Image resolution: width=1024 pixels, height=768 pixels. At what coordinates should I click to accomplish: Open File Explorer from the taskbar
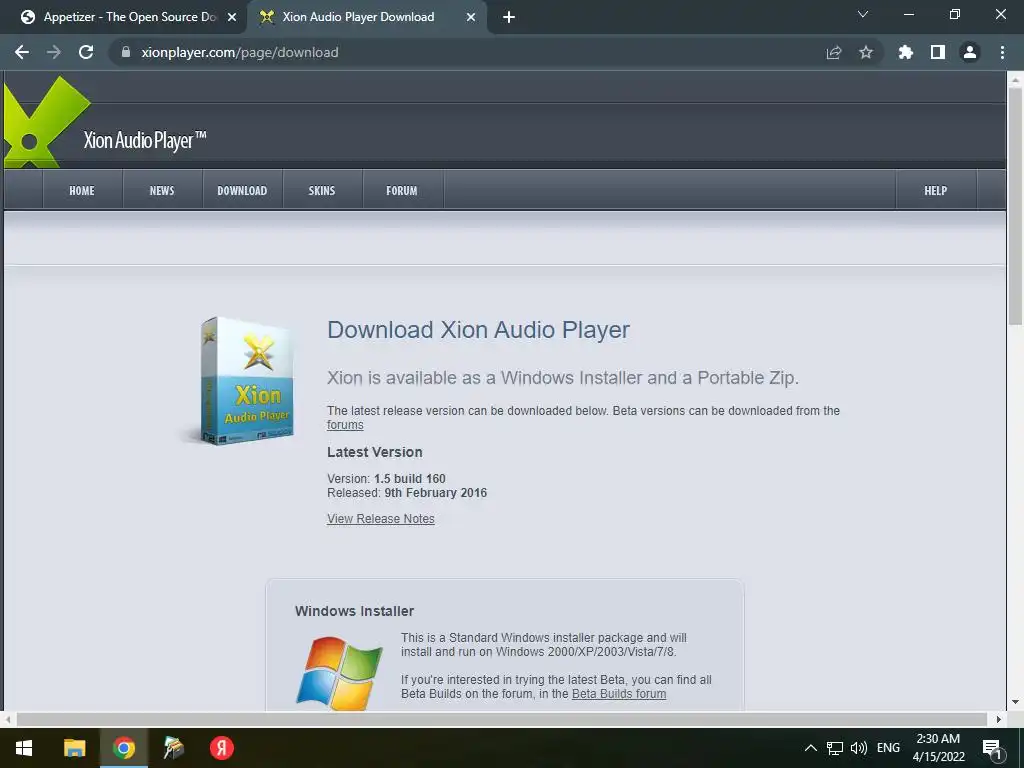(x=74, y=748)
